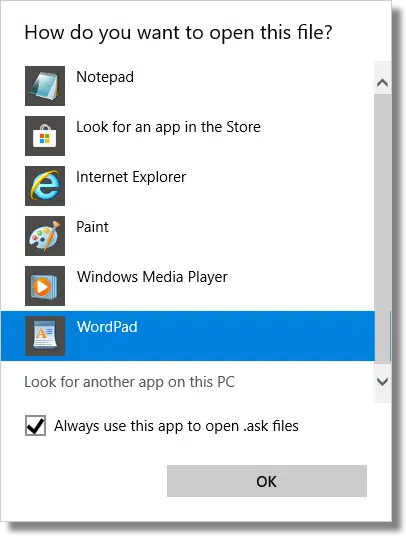Click the WordPad document icon
Screen dimensions: 406x536
pyautogui.click(x=45, y=336)
